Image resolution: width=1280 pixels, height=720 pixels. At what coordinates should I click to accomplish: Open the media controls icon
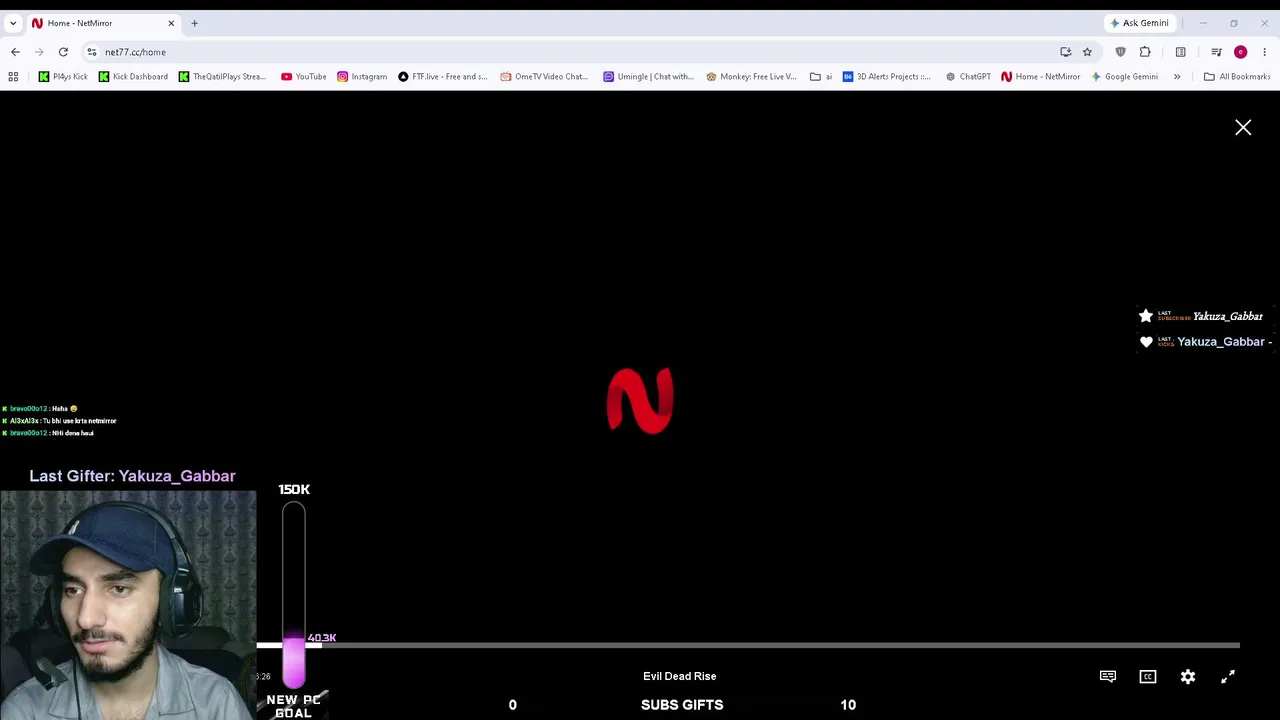point(1216,52)
